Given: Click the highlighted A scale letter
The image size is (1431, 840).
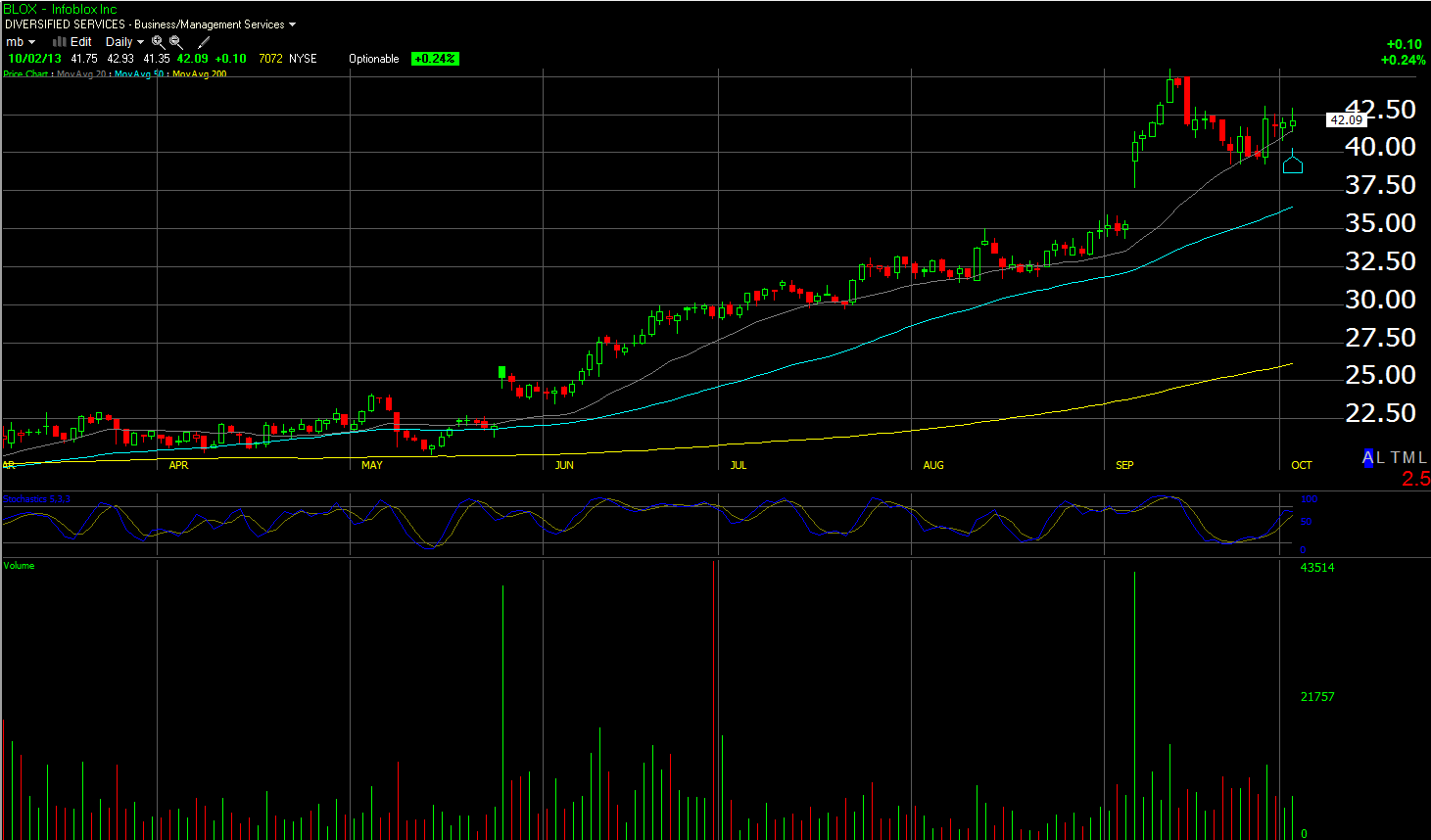Looking at the screenshot, I should tap(1368, 457).
